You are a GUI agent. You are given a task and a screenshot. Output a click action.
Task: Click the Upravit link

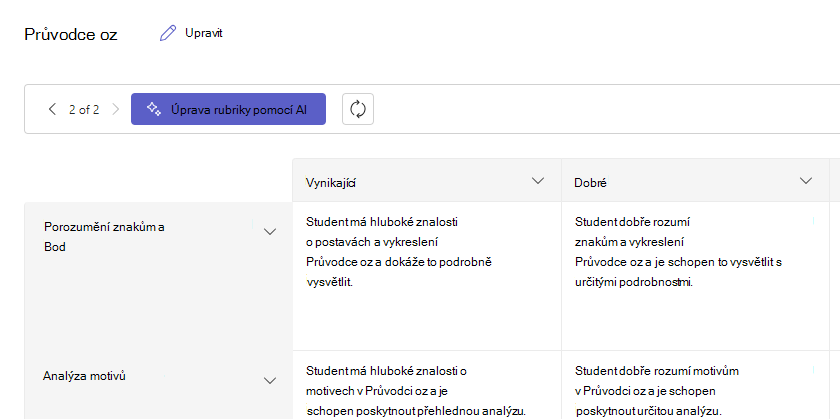204,33
